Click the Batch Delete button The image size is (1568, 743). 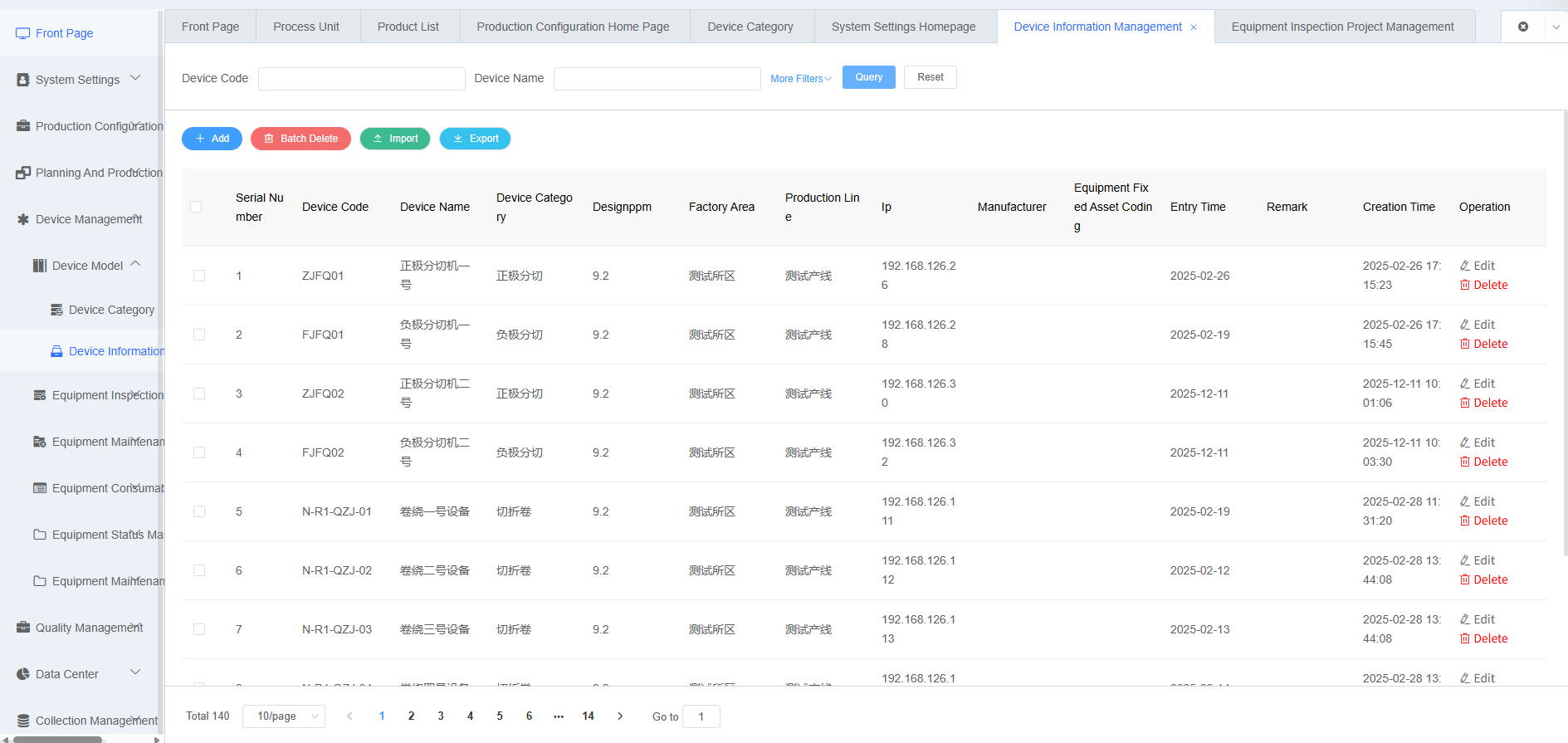click(300, 139)
